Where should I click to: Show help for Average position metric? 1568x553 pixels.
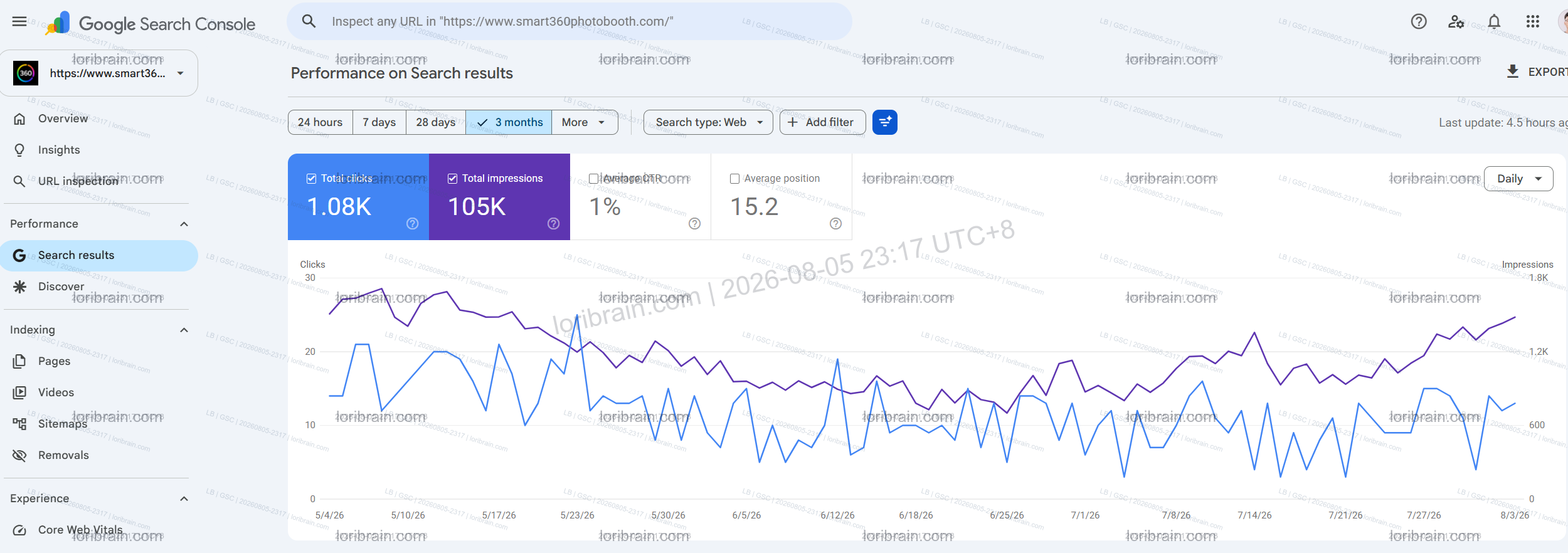pyautogui.click(x=835, y=224)
